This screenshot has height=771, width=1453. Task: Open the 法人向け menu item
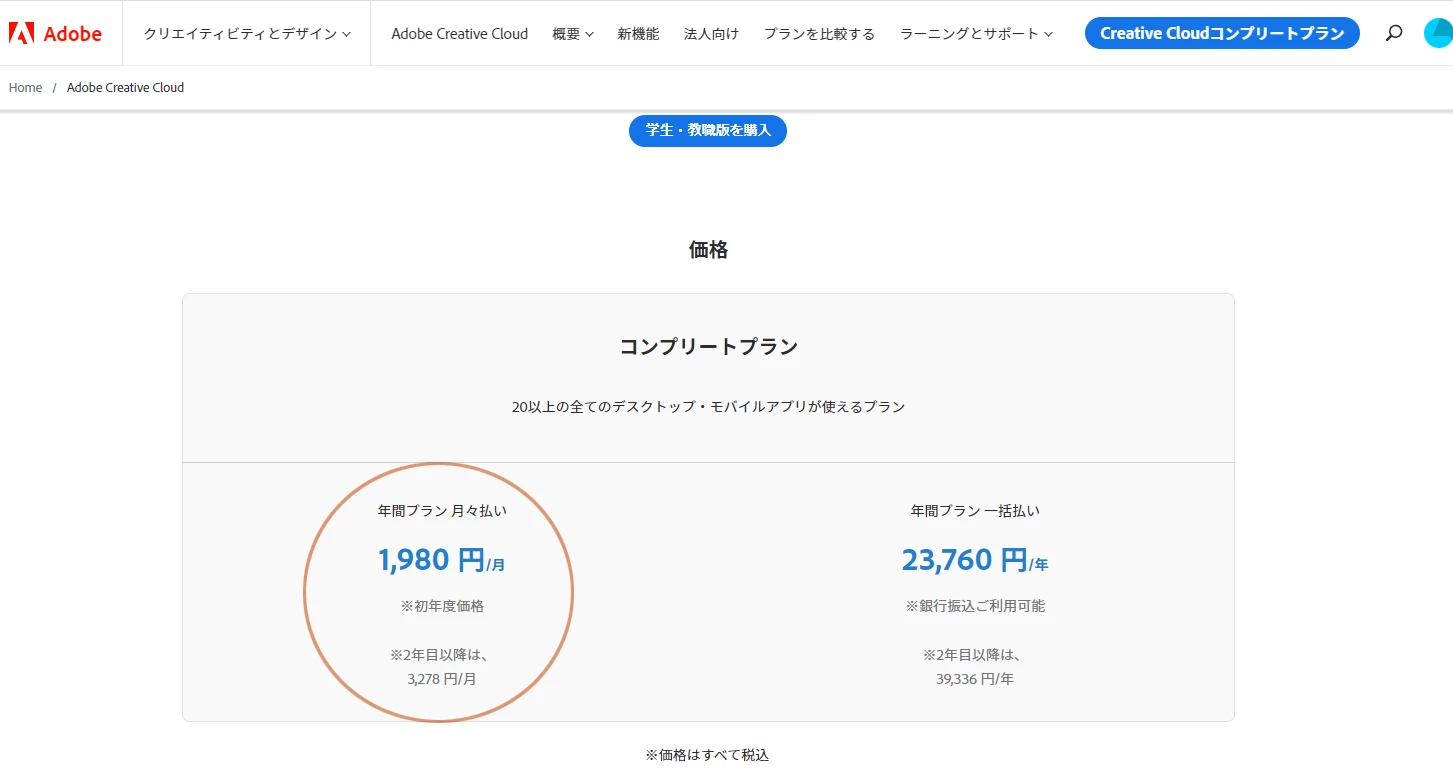(x=711, y=33)
